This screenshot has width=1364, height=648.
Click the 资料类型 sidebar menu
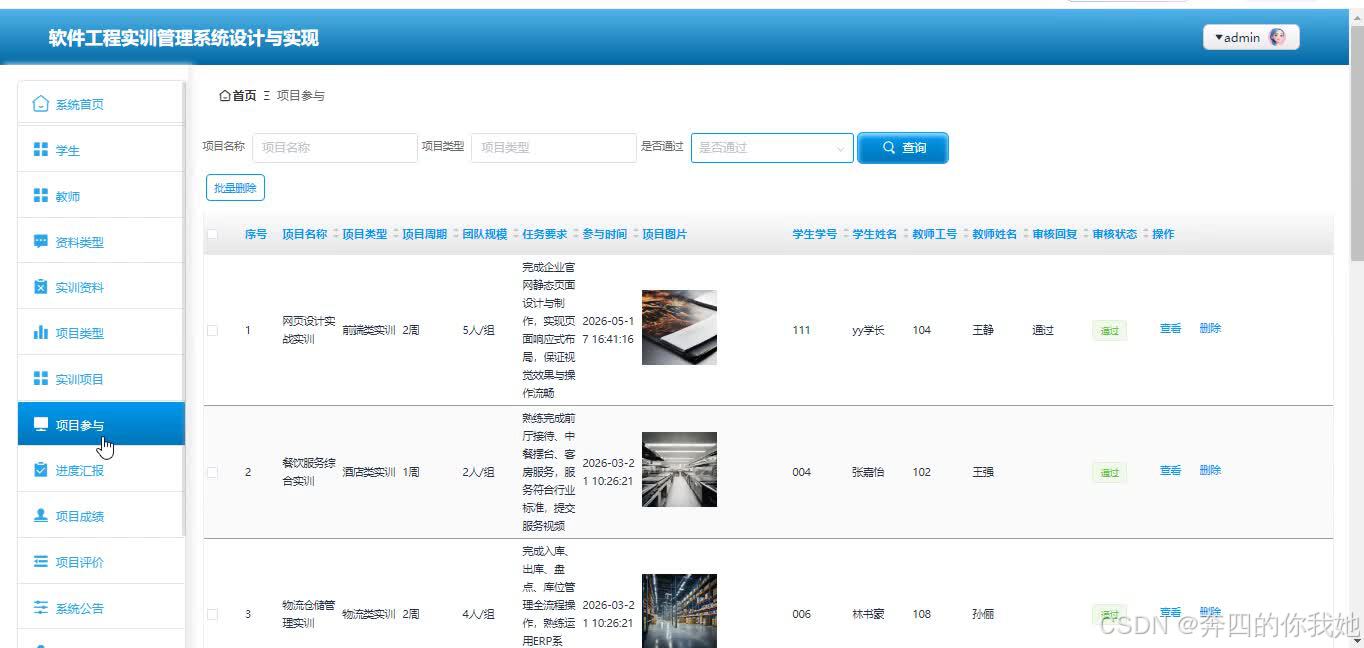click(x=101, y=242)
